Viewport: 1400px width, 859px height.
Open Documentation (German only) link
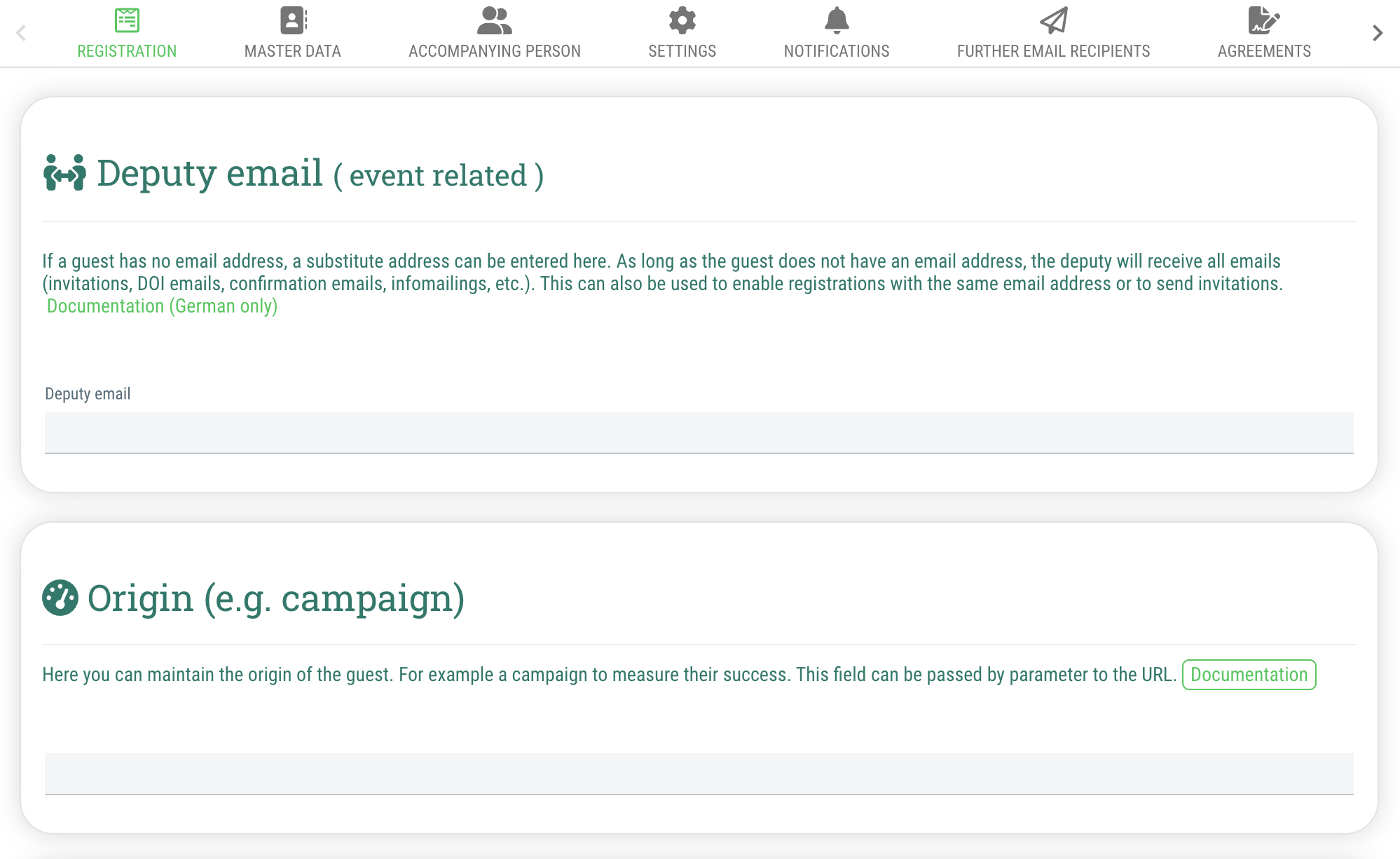pyautogui.click(x=162, y=306)
